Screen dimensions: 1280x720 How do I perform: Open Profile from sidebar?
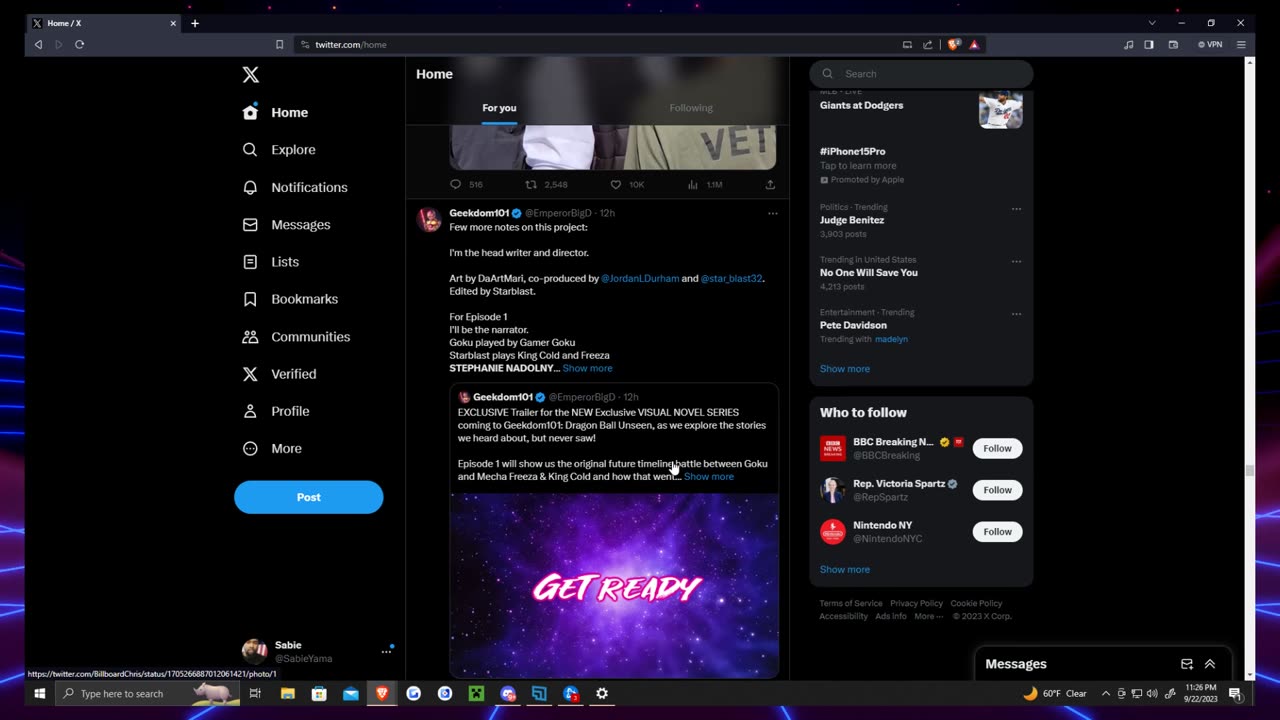(x=276, y=411)
